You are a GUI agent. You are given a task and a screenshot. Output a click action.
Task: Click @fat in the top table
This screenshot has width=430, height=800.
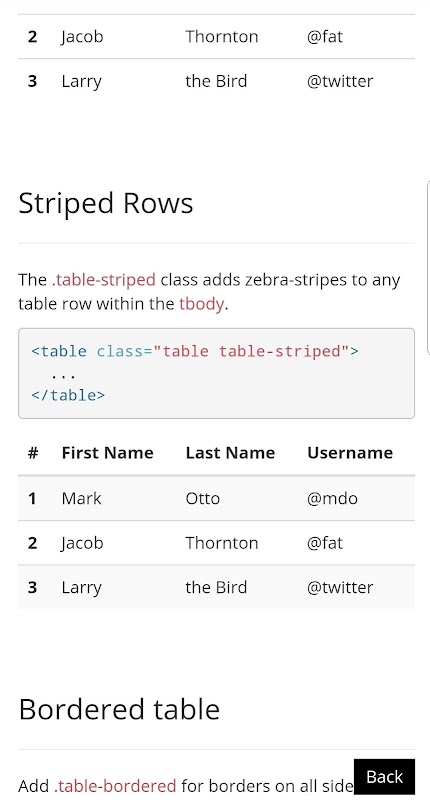point(325,36)
